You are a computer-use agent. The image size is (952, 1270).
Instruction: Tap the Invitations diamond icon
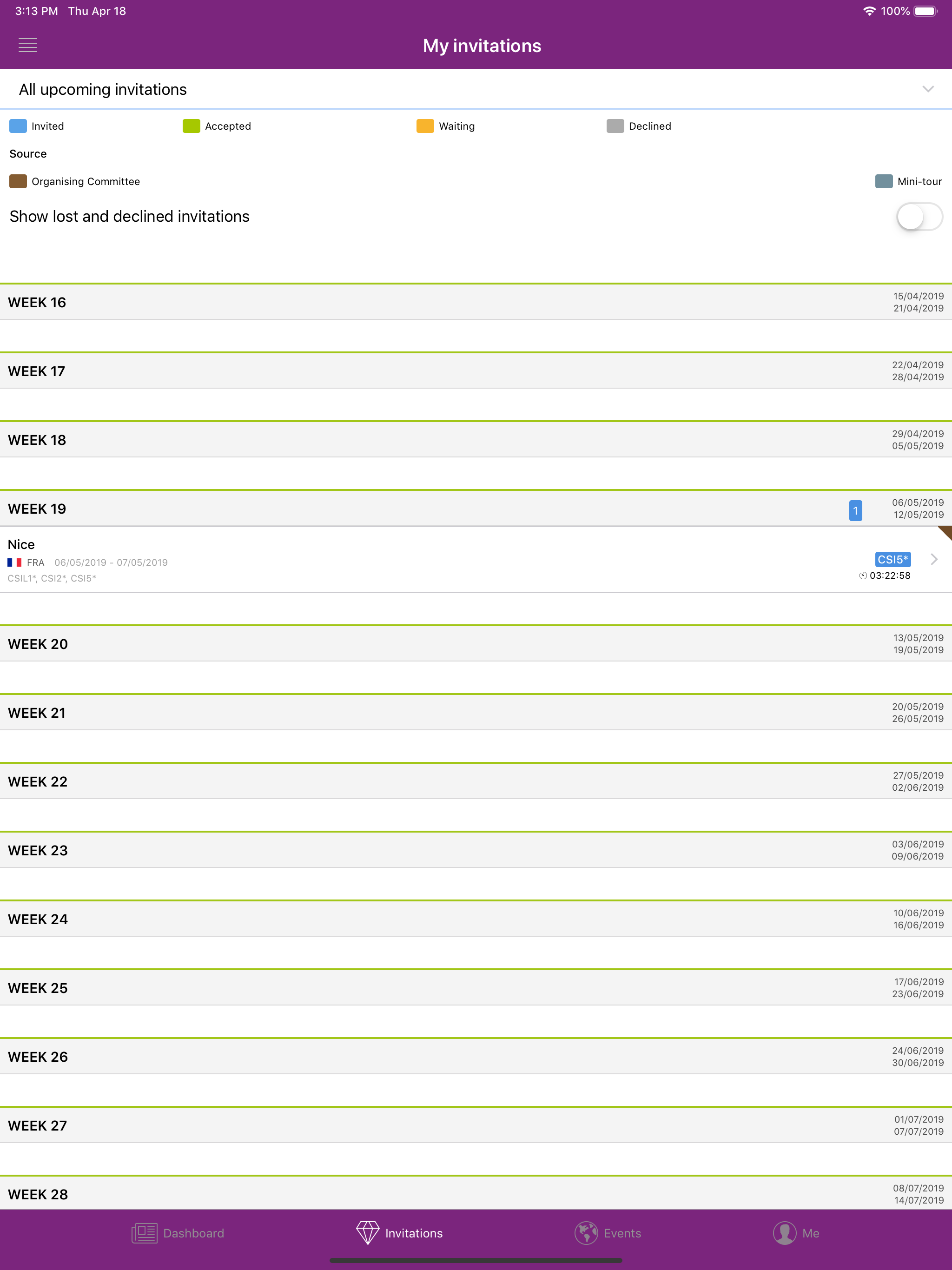point(368,1233)
